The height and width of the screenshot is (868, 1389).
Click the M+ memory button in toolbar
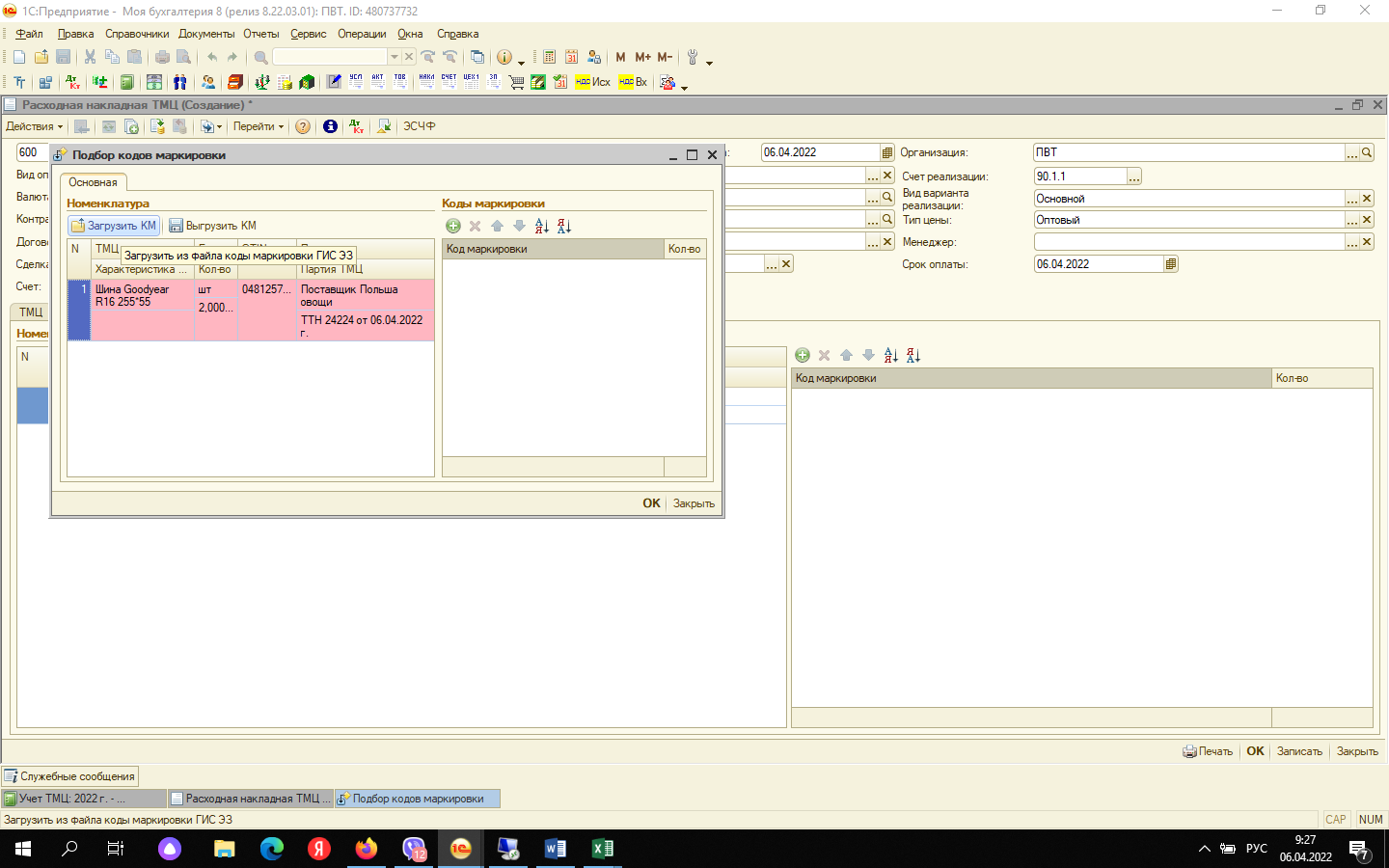(x=642, y=57)
